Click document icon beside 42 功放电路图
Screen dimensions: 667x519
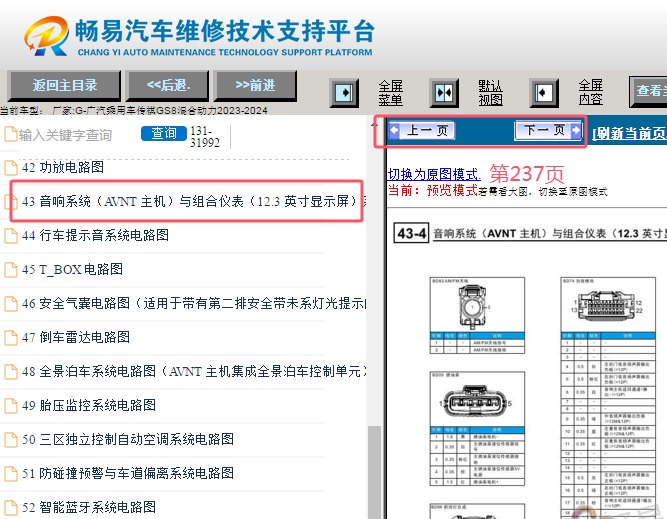pos(11,168)
